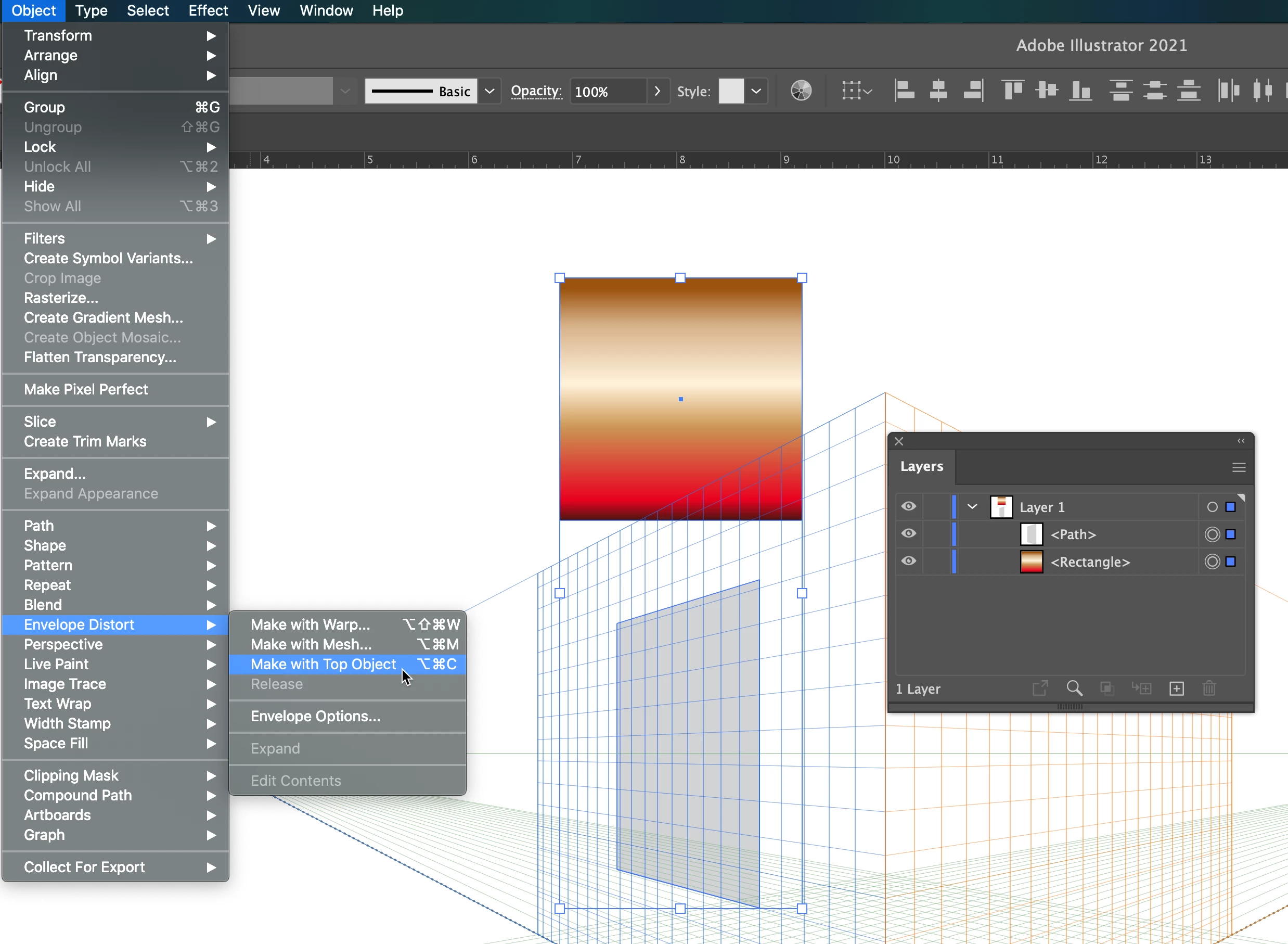The image size is (1288, 944).
Task: Open the graphic Style dropdown arrow
Action: 756,92
